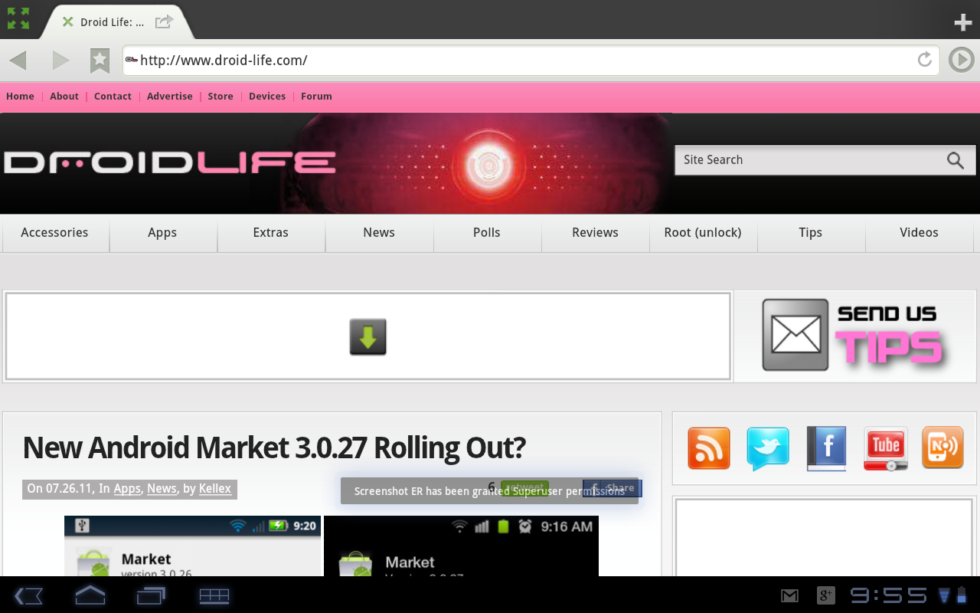The width and height of the screenshot is (980, 613).
Task: Tap the browser back arrow
Action: [18, 60]
